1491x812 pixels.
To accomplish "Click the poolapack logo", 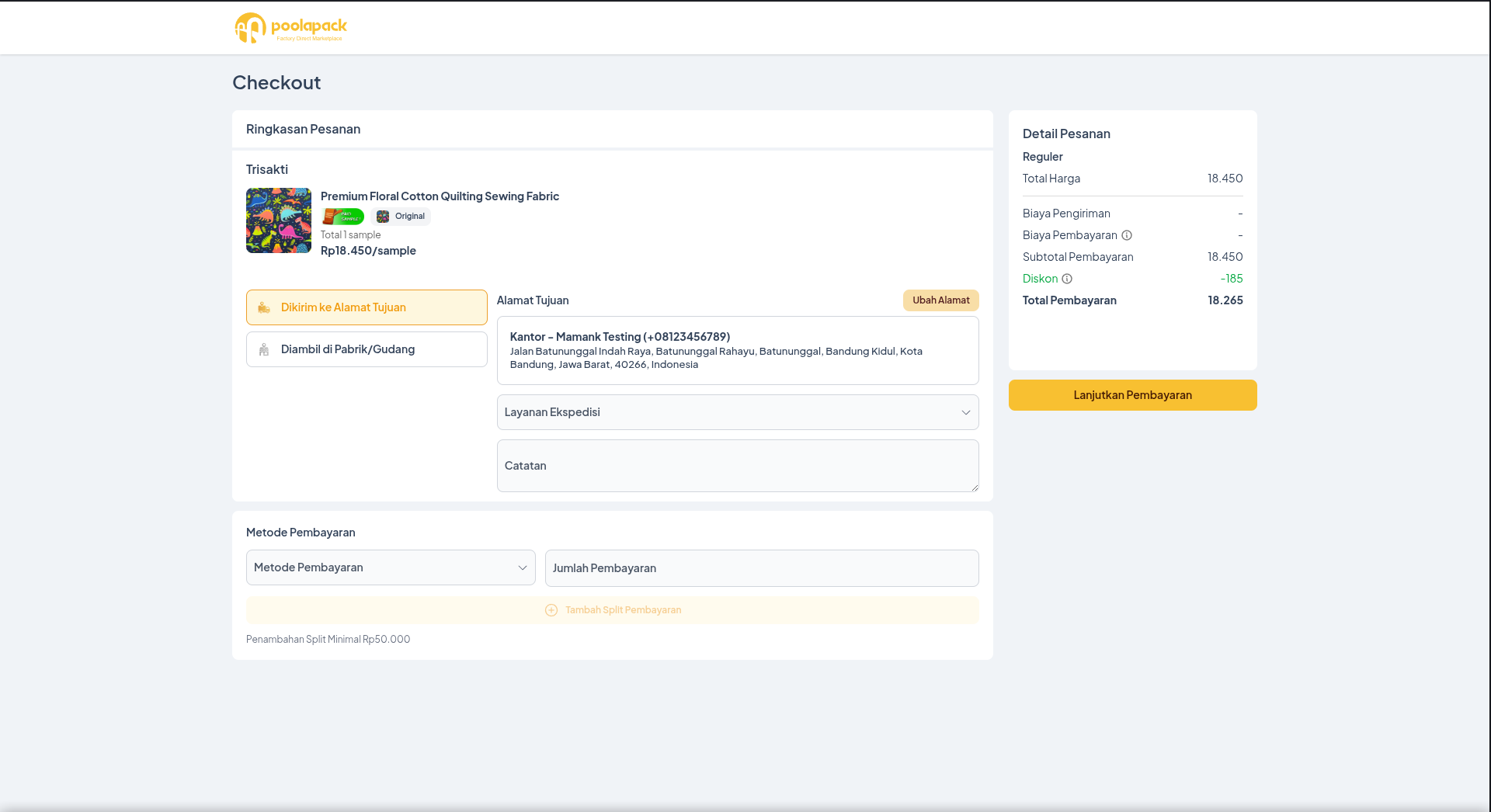I will tap(290, 28).
